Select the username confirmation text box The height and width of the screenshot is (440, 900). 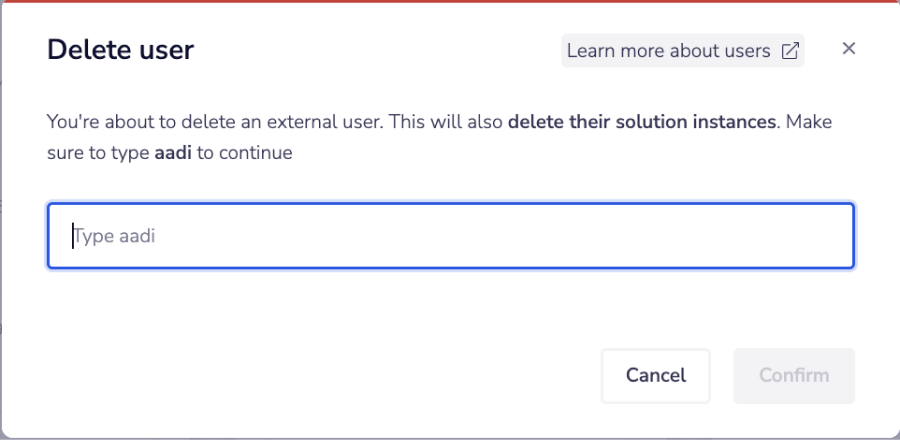tap(450, 237)
